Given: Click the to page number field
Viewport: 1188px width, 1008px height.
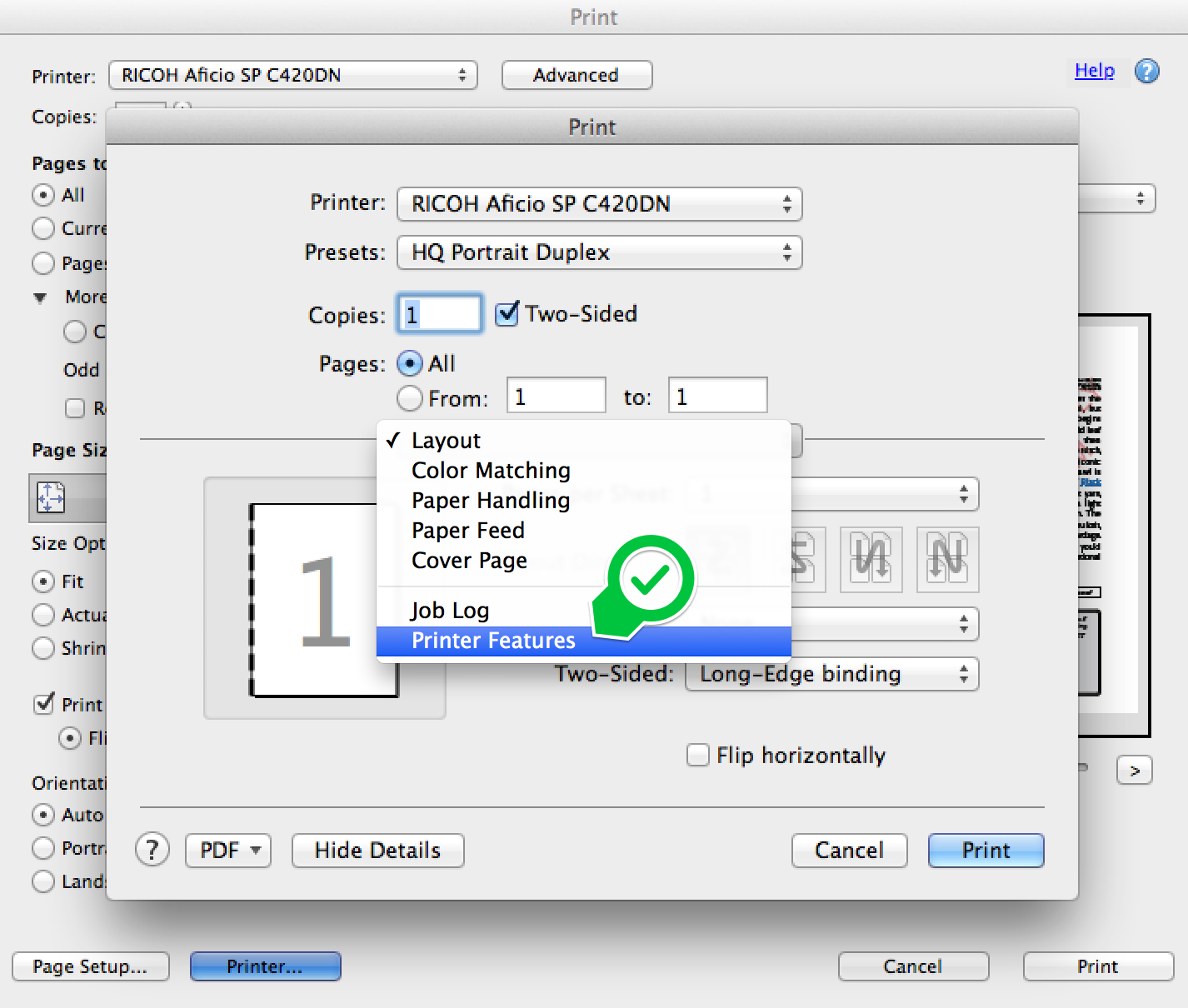Looking at the screenshot, I should pyautogui.click(x=717, y=396).
